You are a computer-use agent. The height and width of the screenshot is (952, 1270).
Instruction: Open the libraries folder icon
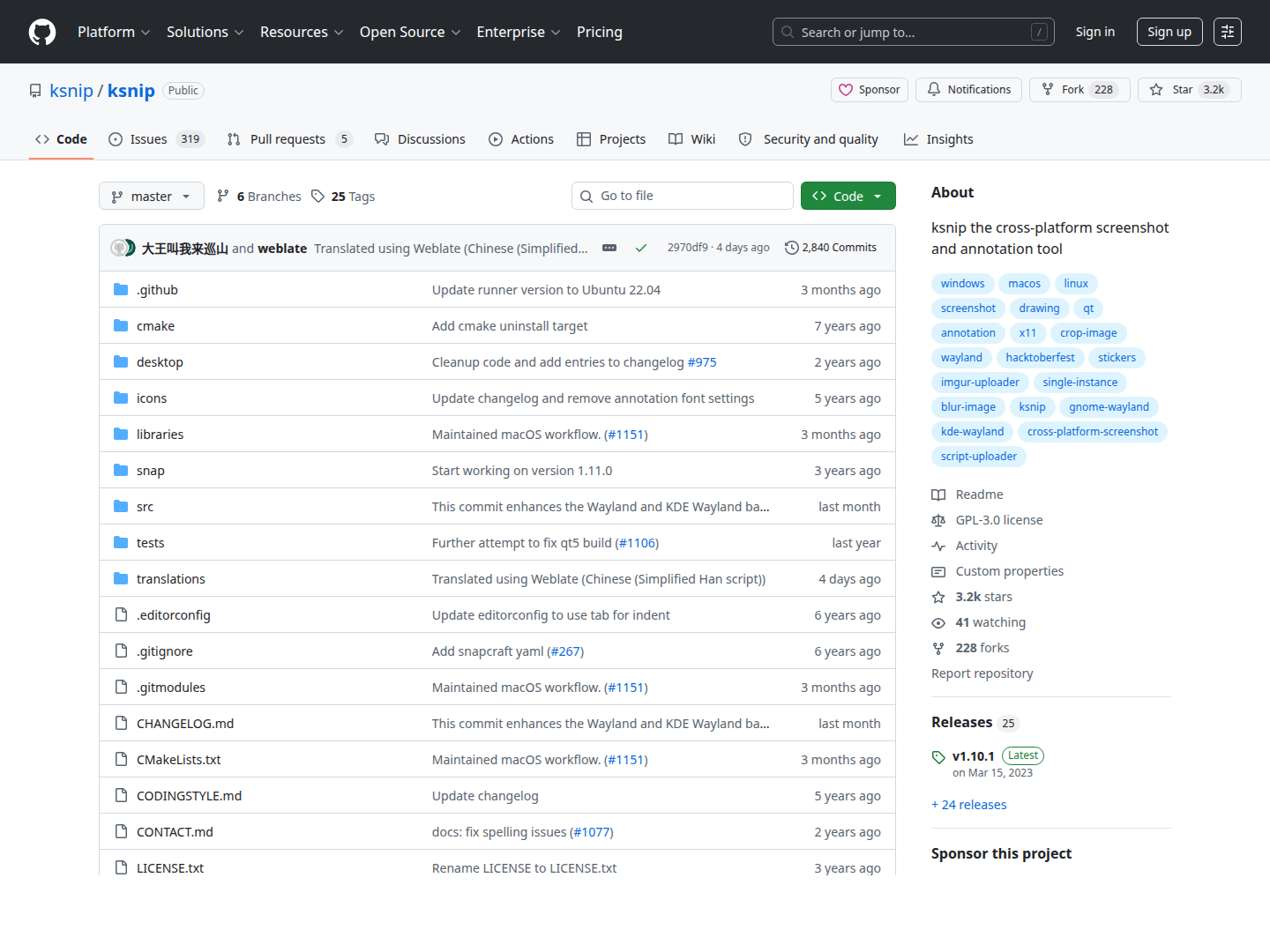(121, 434)
